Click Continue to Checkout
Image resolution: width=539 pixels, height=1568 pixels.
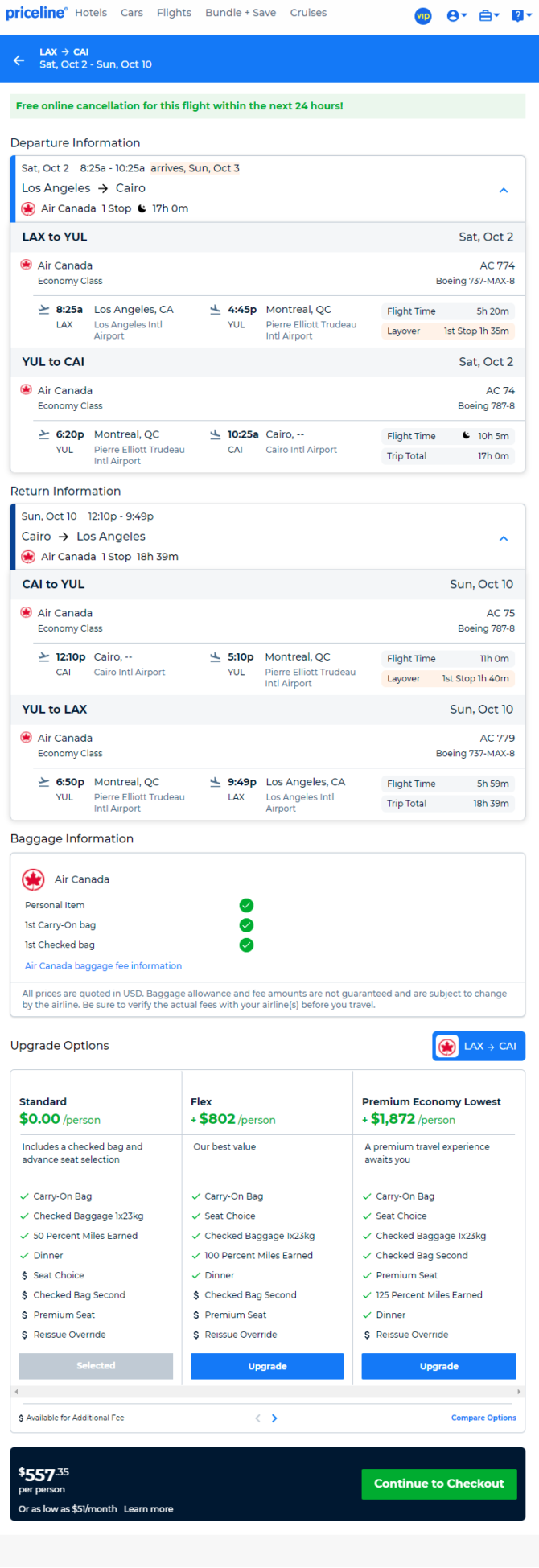(439, 1484)
